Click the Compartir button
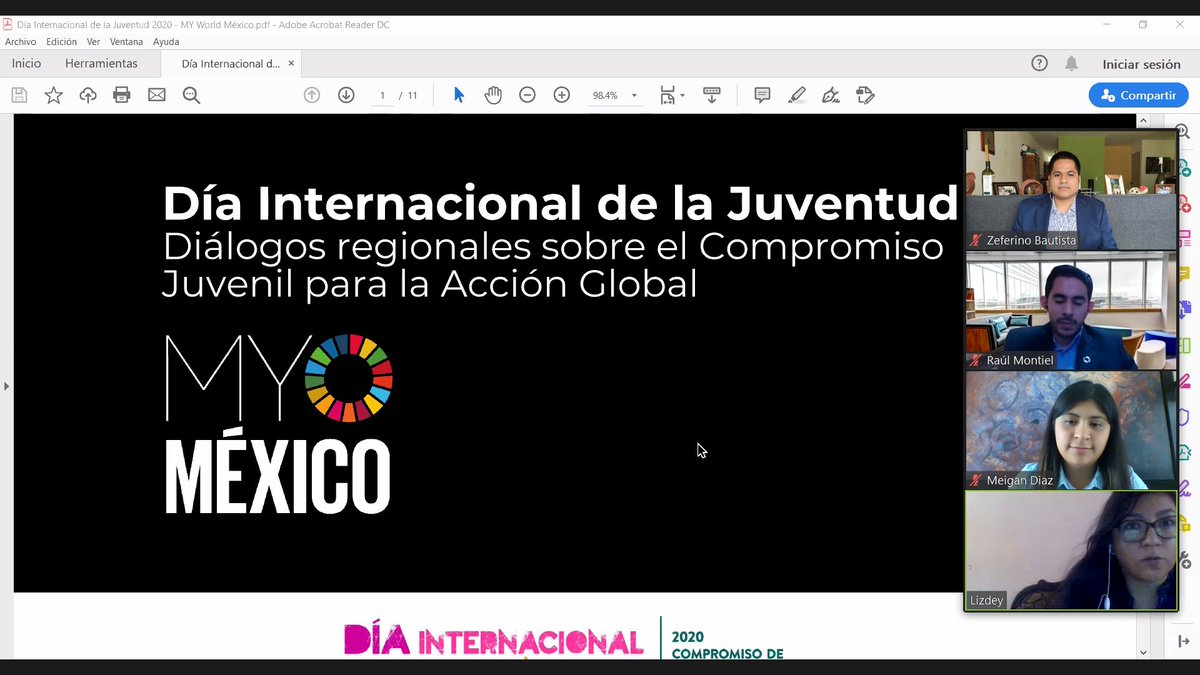 1138,95
